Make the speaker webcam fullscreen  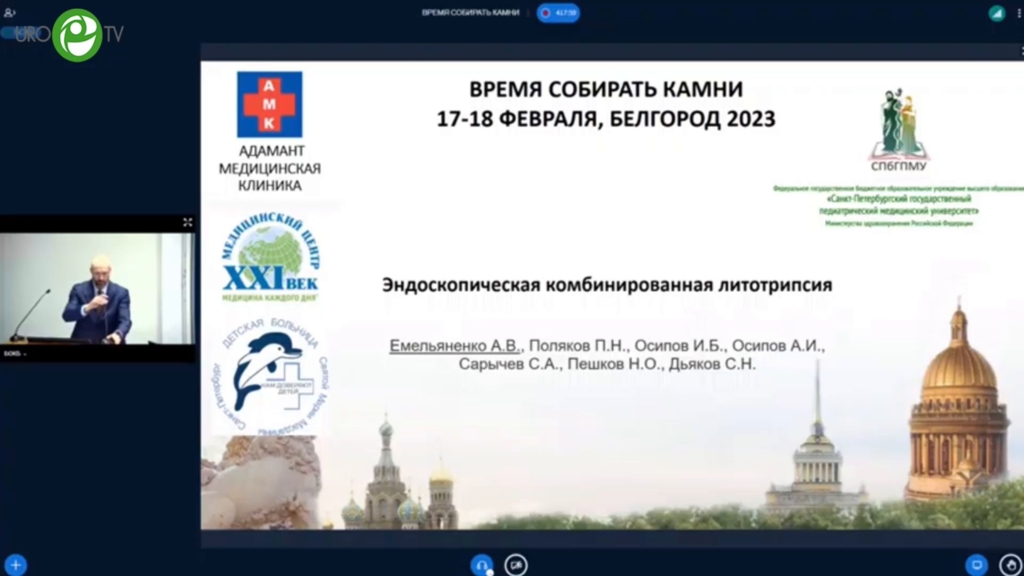(x=187, y=222)
